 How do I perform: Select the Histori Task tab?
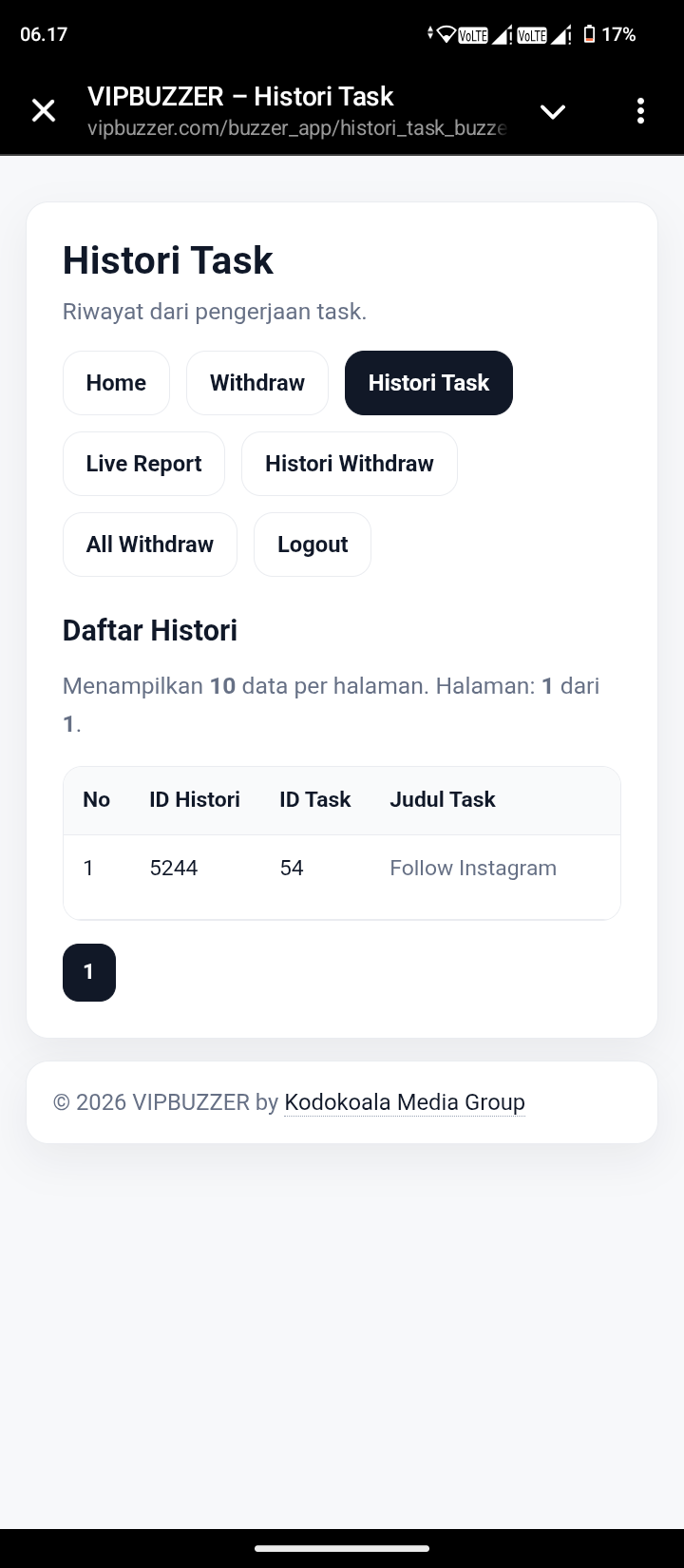click(428, 383)
